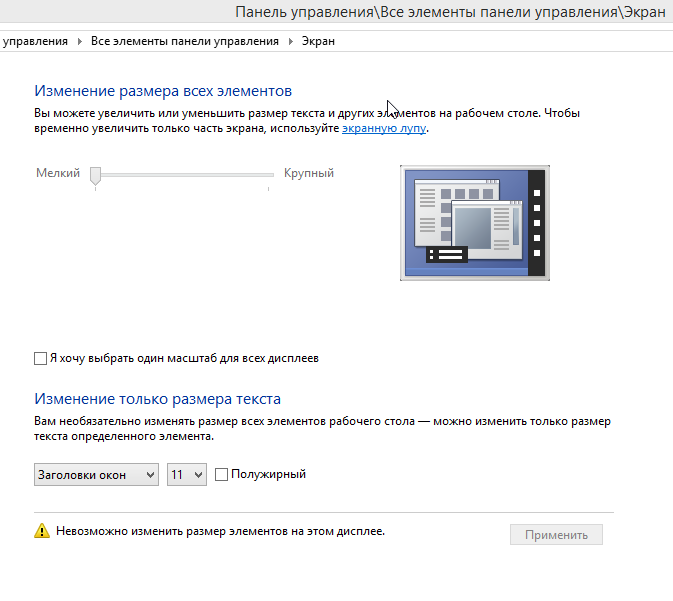
Task: Click the warning text Невозможно изменить размер элементов
Action: 221,531
